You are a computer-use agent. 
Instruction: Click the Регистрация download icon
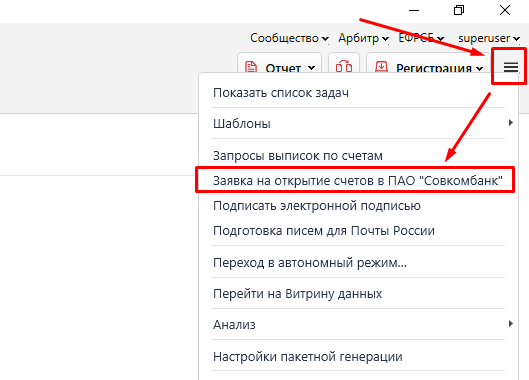381,67
